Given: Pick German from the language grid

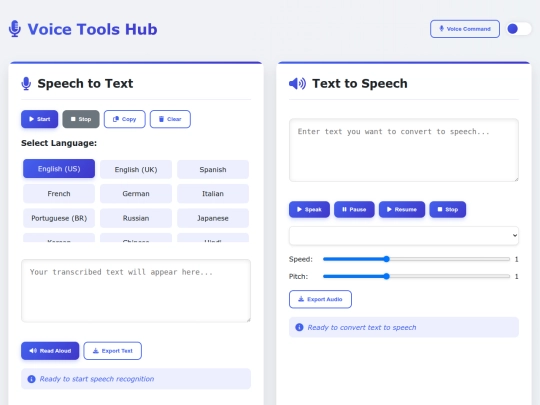Looking at the screenshot, I should [x=136, y=194].
